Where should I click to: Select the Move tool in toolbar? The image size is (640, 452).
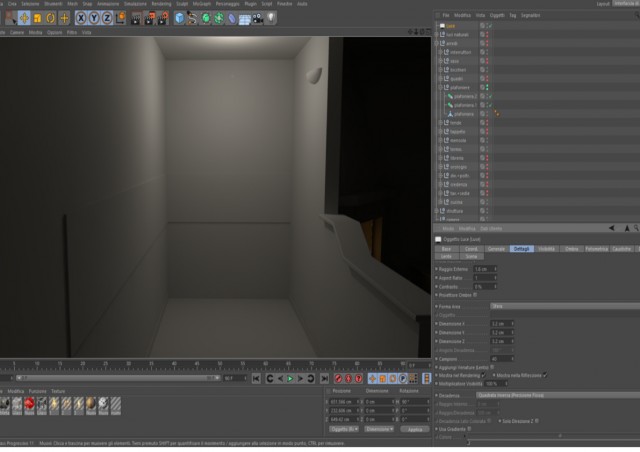pos(24,18)
